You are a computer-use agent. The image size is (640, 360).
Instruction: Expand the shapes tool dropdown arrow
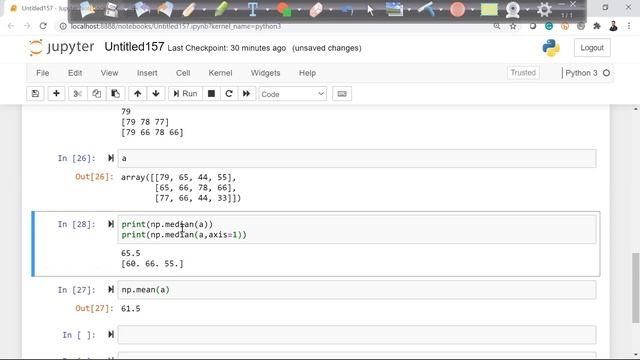(299, 10)
